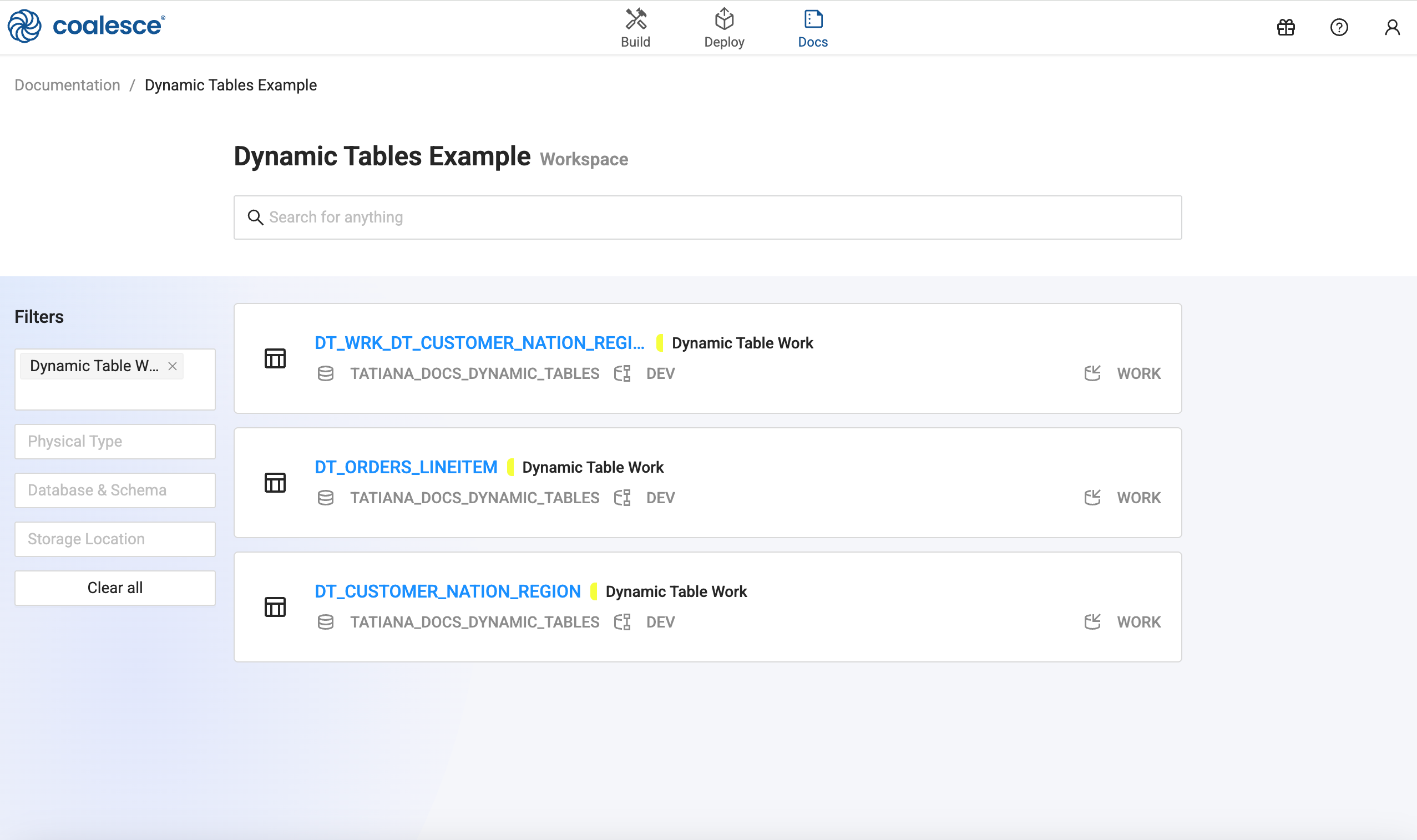Open DT_ORDERS_LINEITEM node link
Image resolution: width=1417 pixels, height=840 pixels.
(406, 467)
